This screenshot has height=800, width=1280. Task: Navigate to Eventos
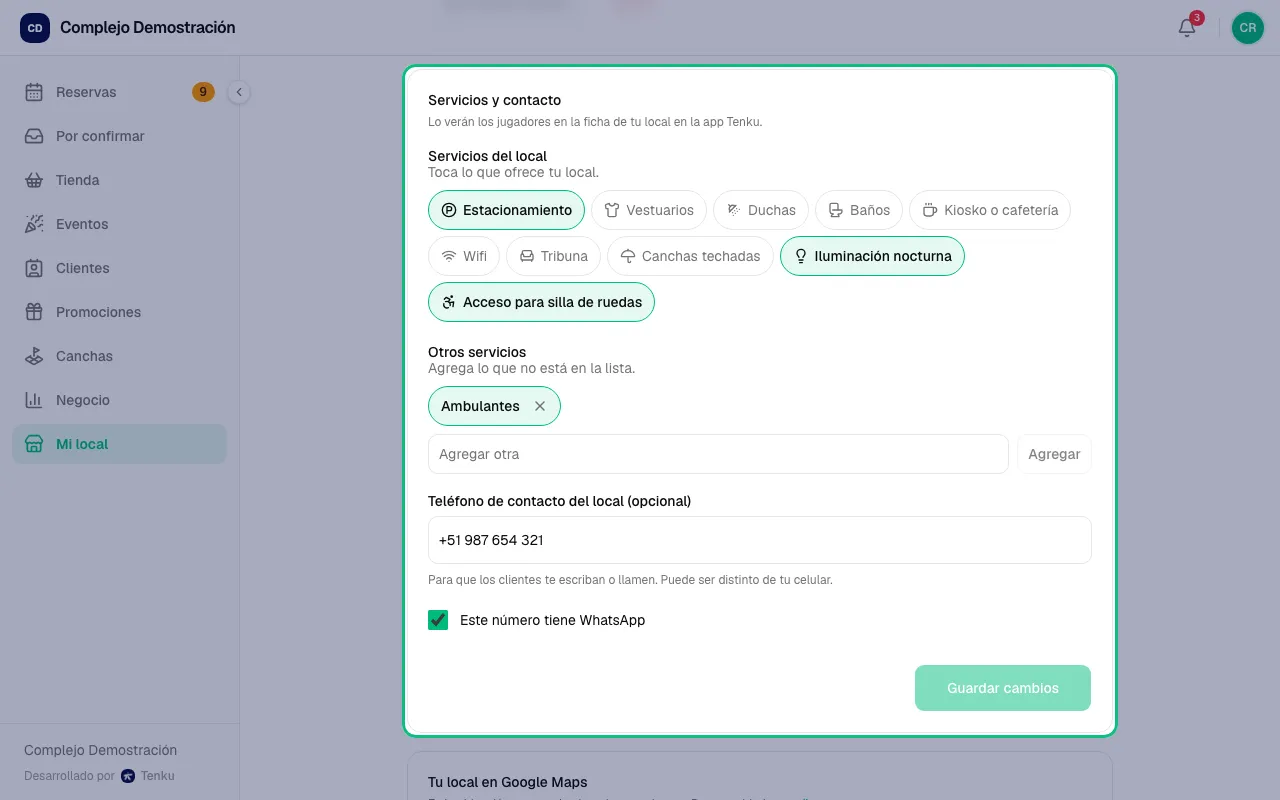pyautogui.click(x=120, y=224)
